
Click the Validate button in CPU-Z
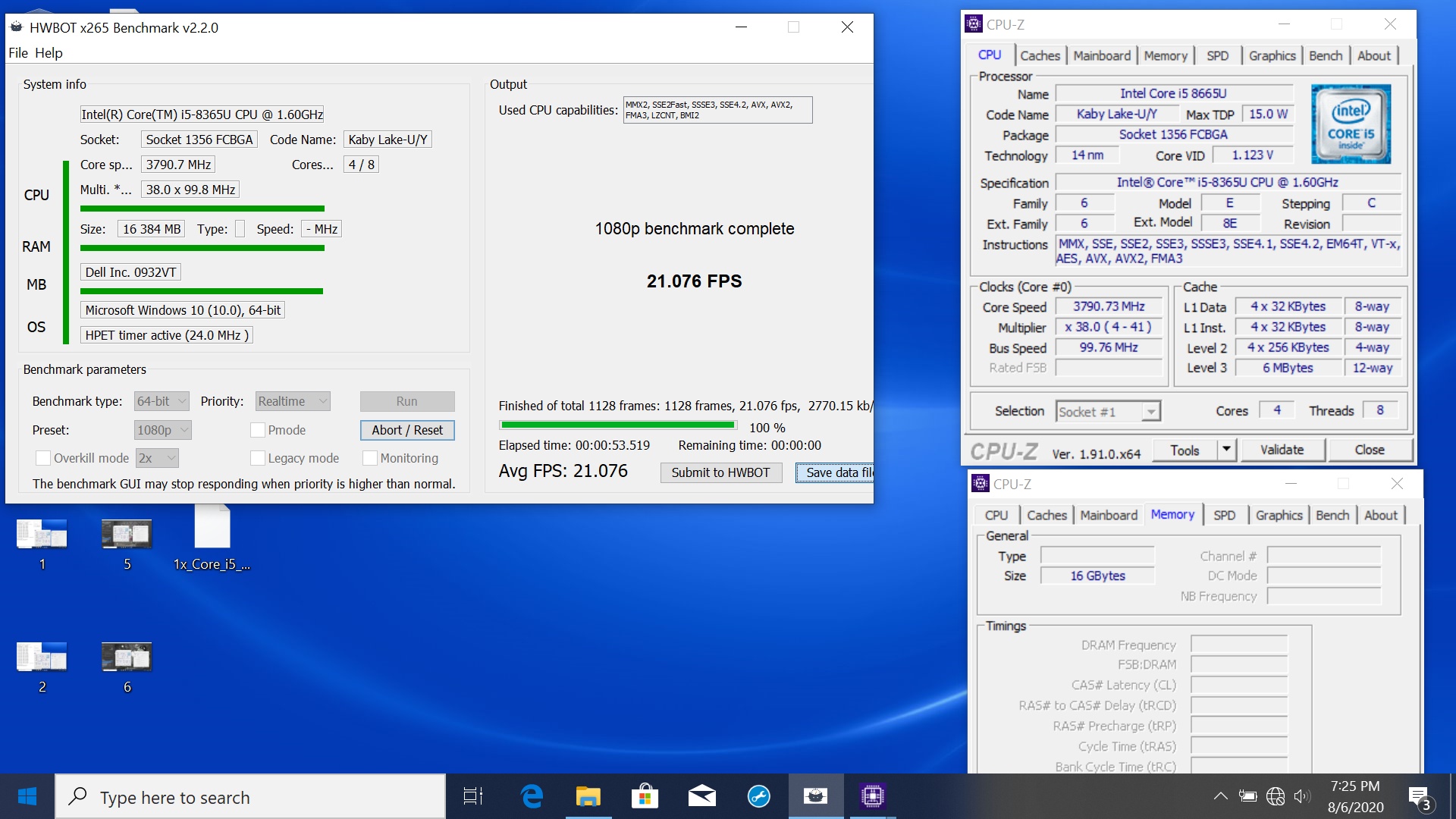point(1282,450)
